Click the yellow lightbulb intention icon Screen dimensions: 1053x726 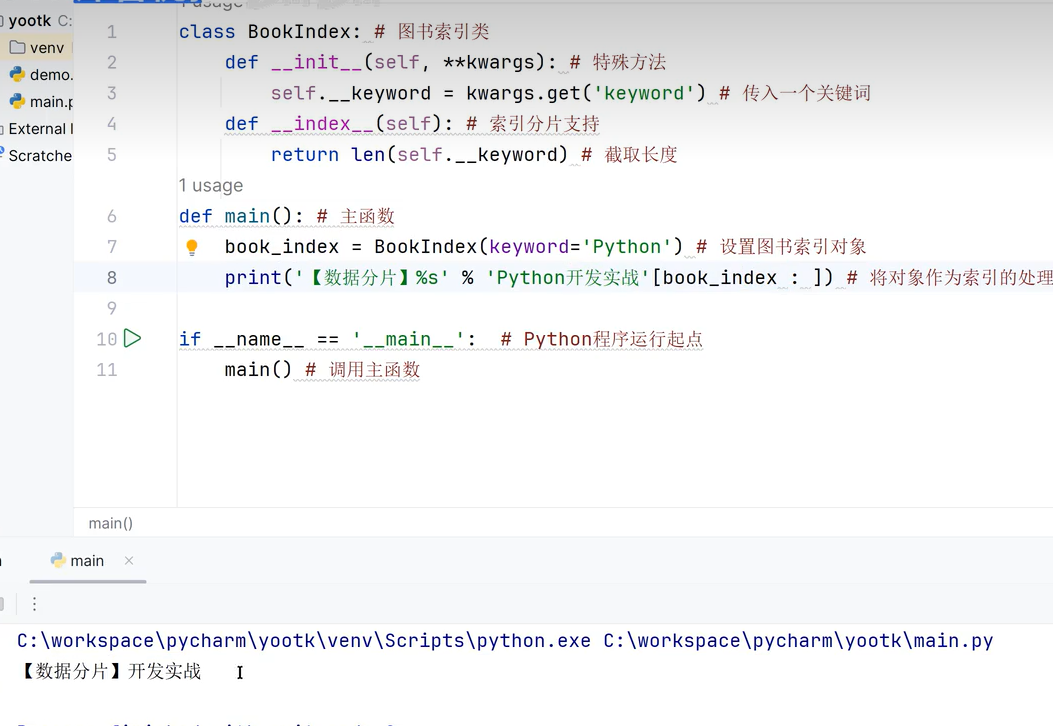(x=191, y=247)
